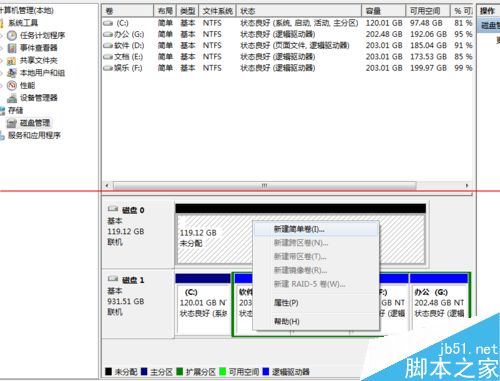Sort by the 状态 column header
500x381 pixels.
pyautogui.click(x=299, y=11)
